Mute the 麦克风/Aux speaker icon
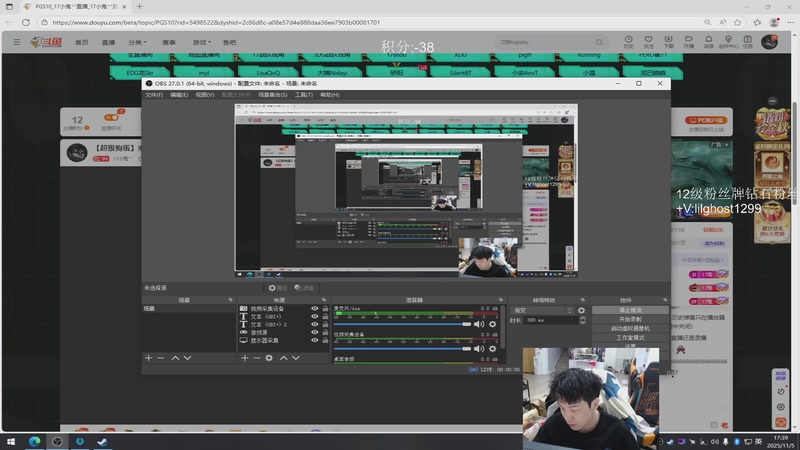800x450 pixels. tap(479, 324)
